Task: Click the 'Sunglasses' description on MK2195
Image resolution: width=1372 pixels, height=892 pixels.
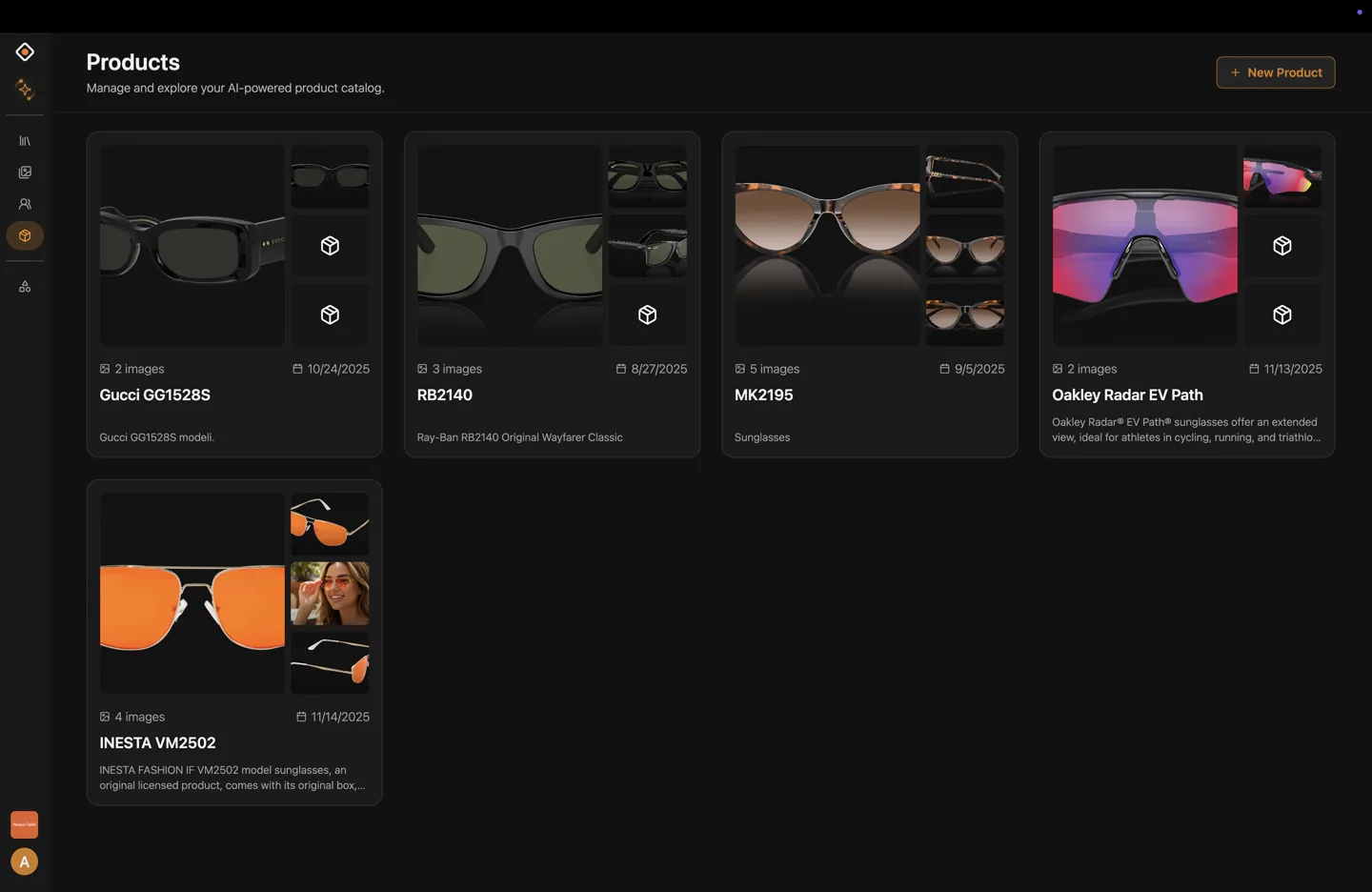Action: [x=762, y=437]
